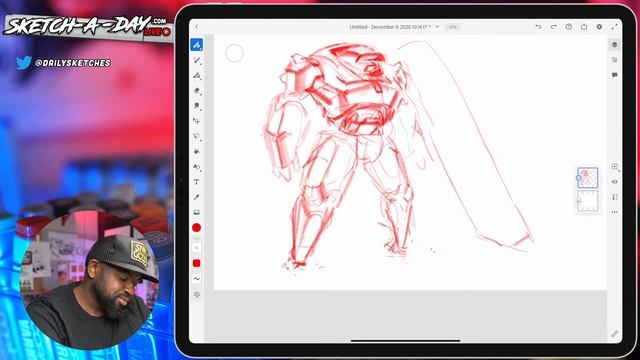The width and height of the screenshot is (640, 360).
Task: Select the Eraser tool
Action: point(197,91)
